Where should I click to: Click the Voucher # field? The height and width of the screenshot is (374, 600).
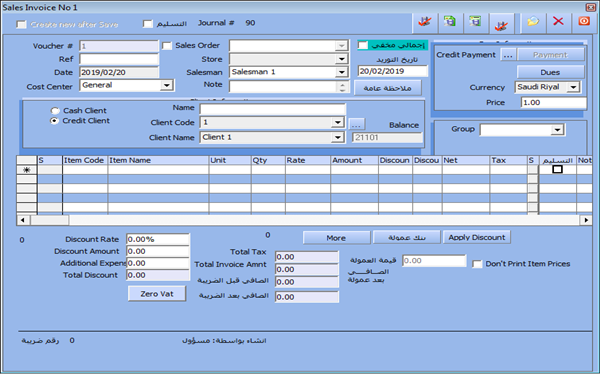point(119,46)
